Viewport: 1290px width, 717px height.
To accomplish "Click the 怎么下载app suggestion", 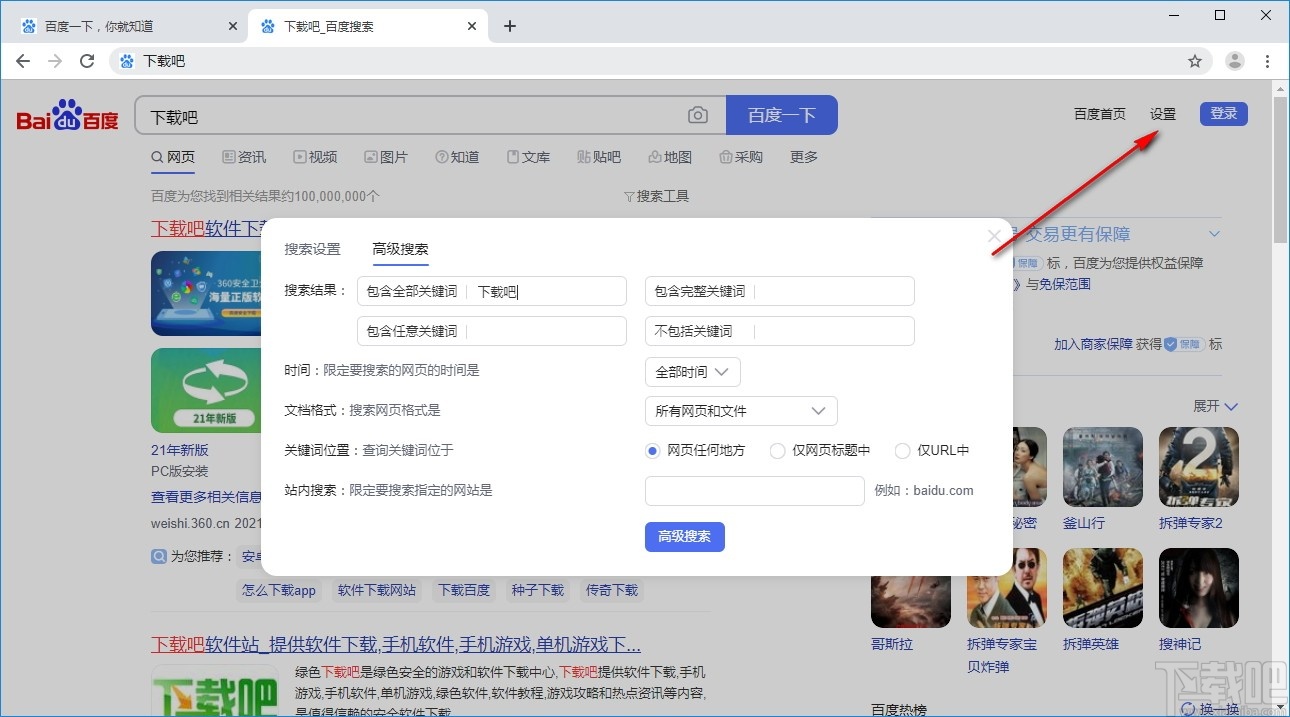I will point(279,590).
